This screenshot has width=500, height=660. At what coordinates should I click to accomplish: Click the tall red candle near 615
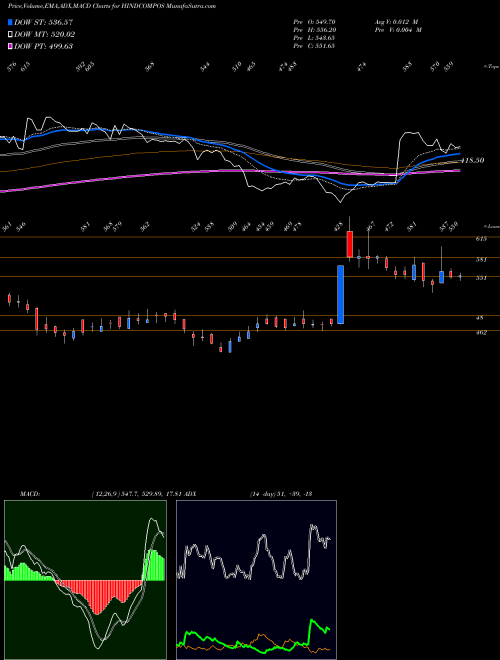point(349,244)
